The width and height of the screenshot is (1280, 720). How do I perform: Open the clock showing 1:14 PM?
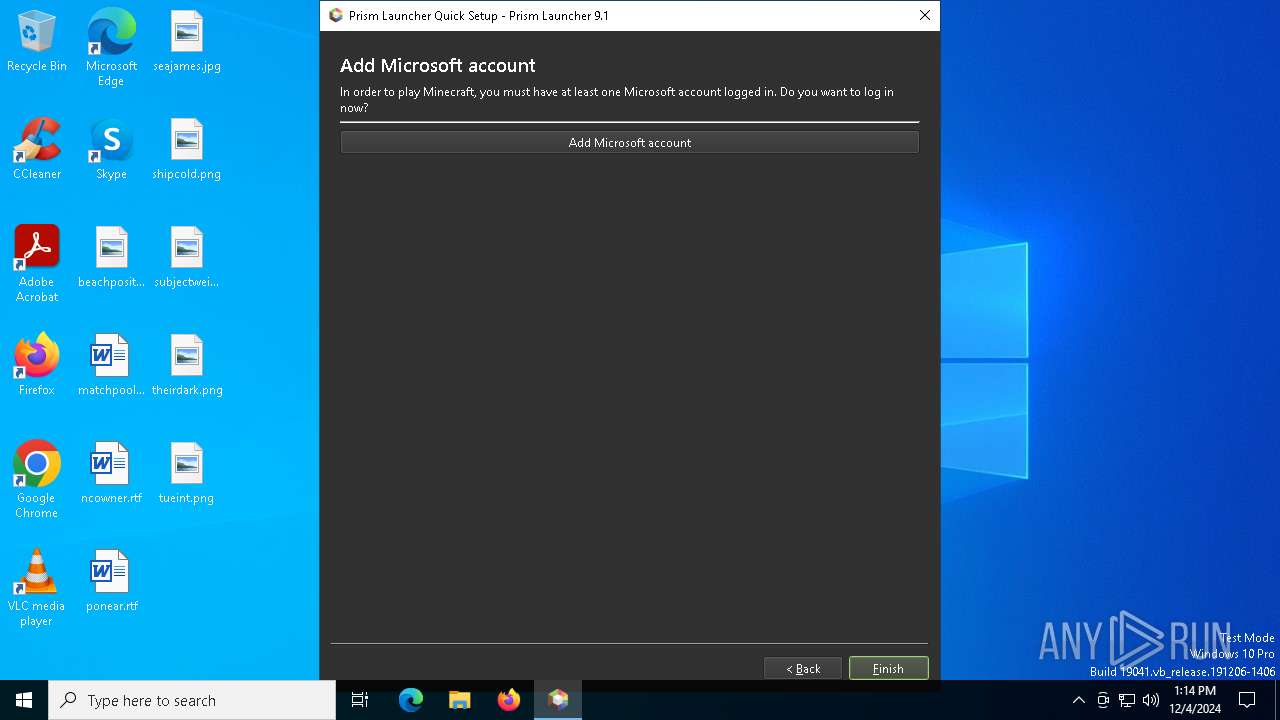tap(1195, 700)
